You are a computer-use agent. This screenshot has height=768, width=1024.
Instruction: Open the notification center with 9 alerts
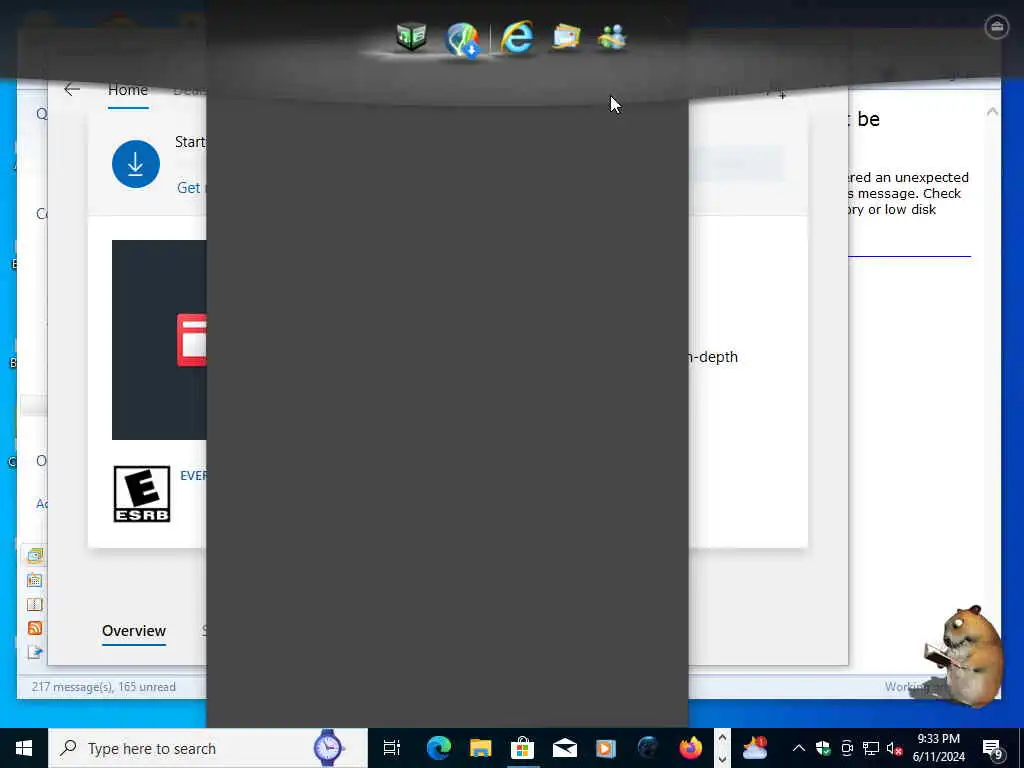[993, 749]
